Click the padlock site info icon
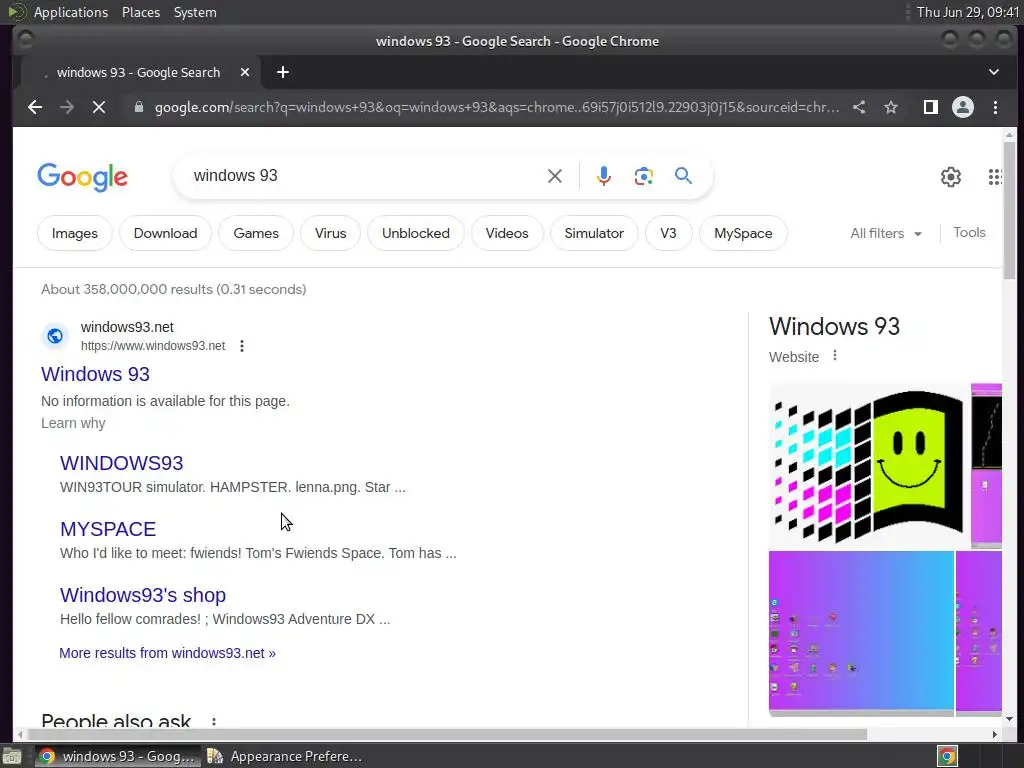Image resolution: width=1024 pixels, height=768 pixels. [138, 107]
